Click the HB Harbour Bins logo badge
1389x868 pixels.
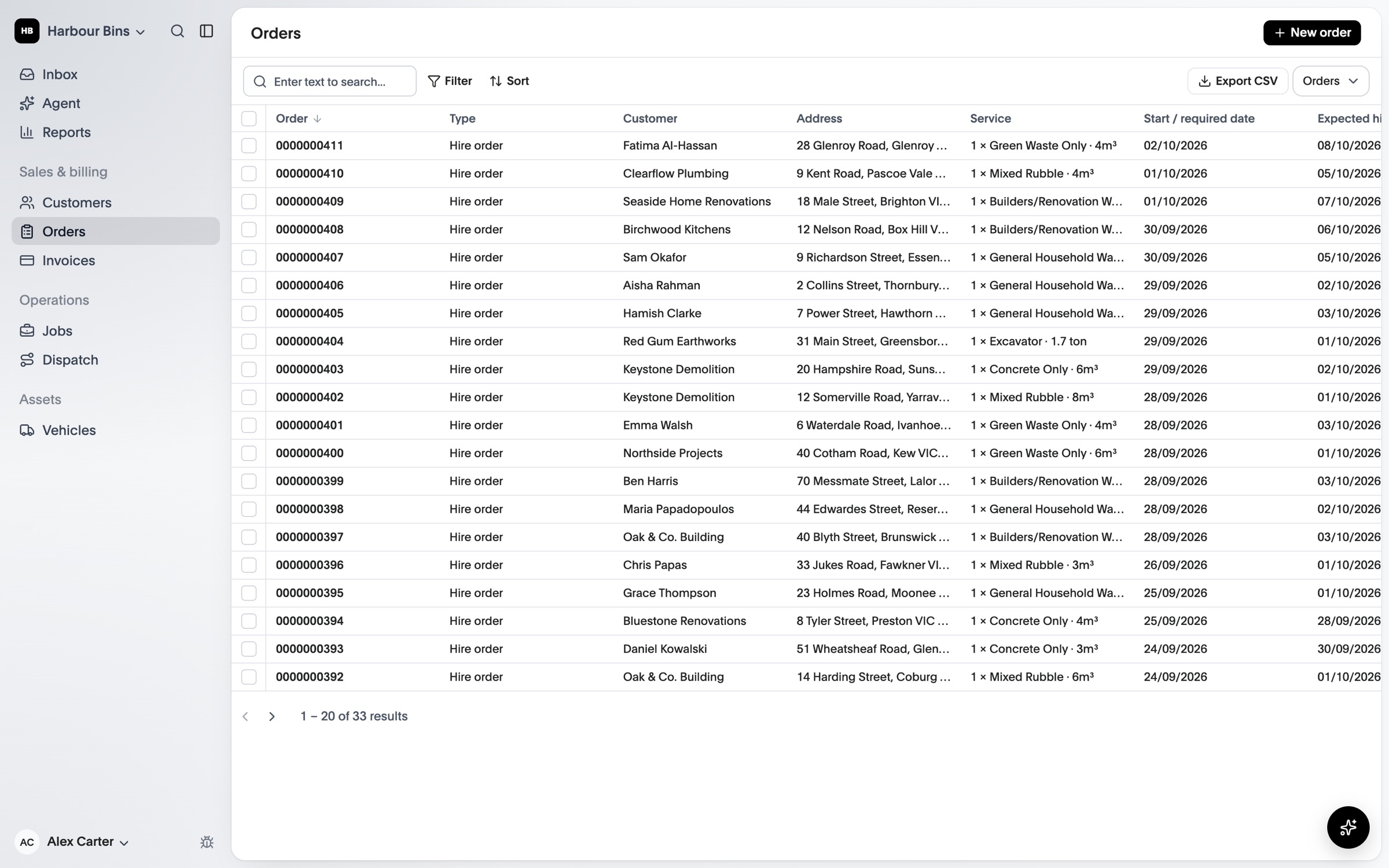coord(27,31)
